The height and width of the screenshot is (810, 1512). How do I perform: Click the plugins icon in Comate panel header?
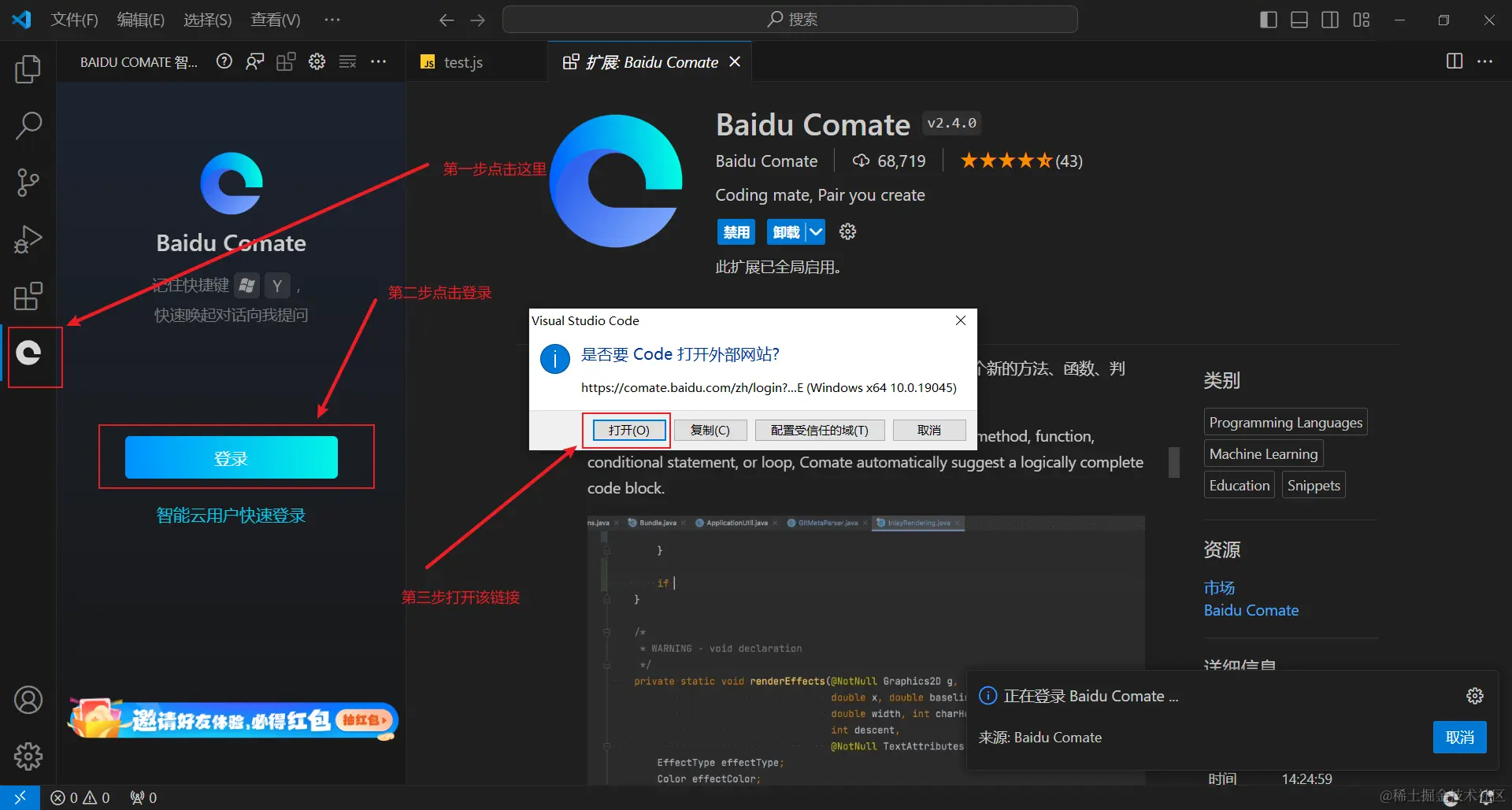point(286,61)
